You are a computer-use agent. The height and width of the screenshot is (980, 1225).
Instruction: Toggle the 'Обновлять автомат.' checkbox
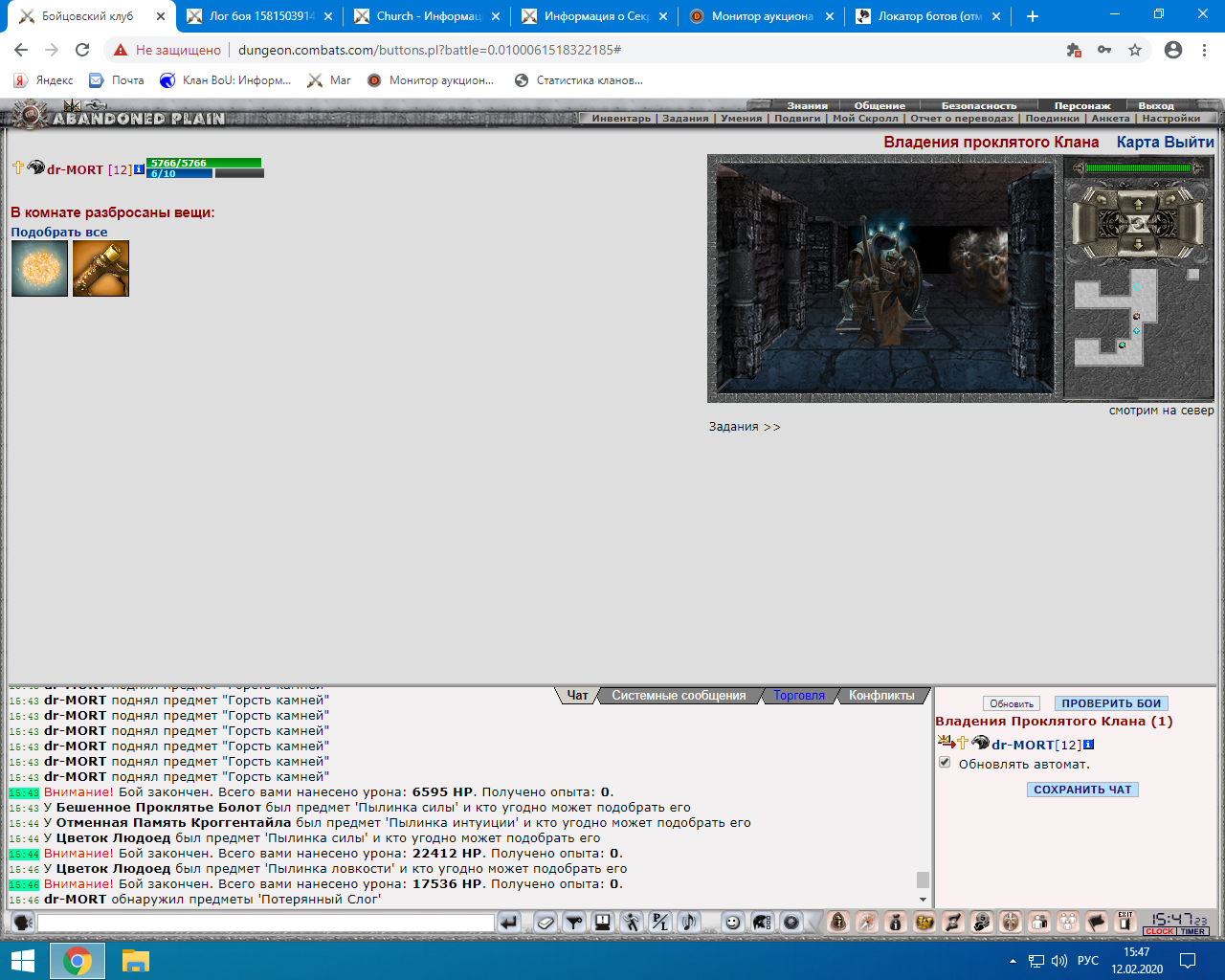pyautogui.click(x=945, y=763)
